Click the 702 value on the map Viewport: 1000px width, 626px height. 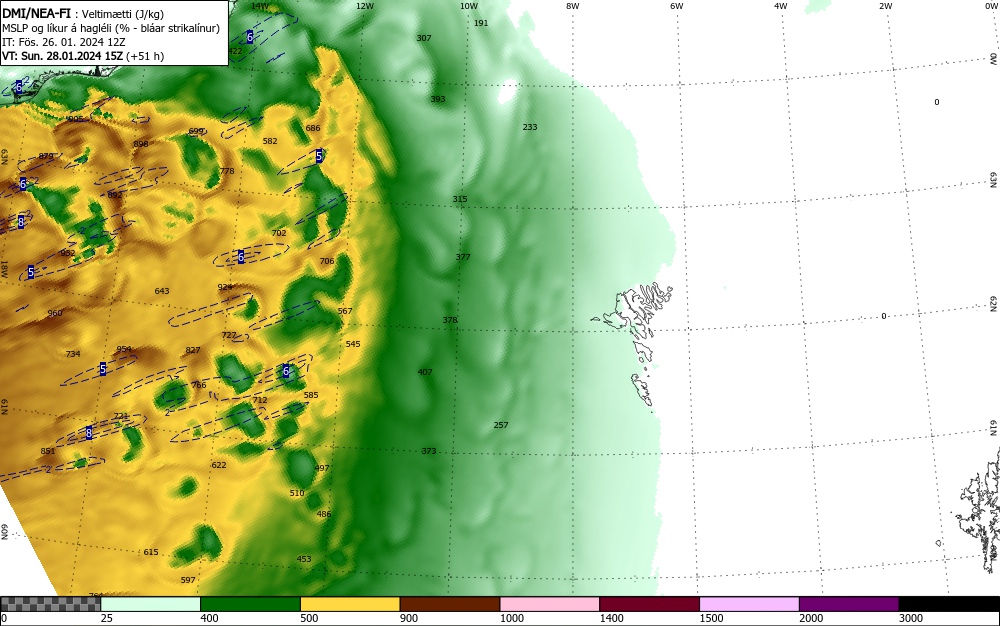point(279,233)
